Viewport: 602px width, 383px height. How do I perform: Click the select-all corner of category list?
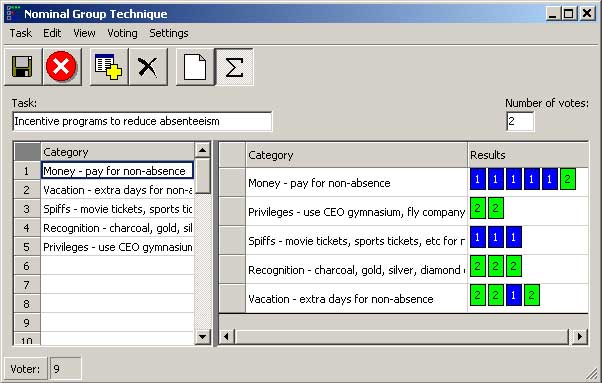click(27, 152)
